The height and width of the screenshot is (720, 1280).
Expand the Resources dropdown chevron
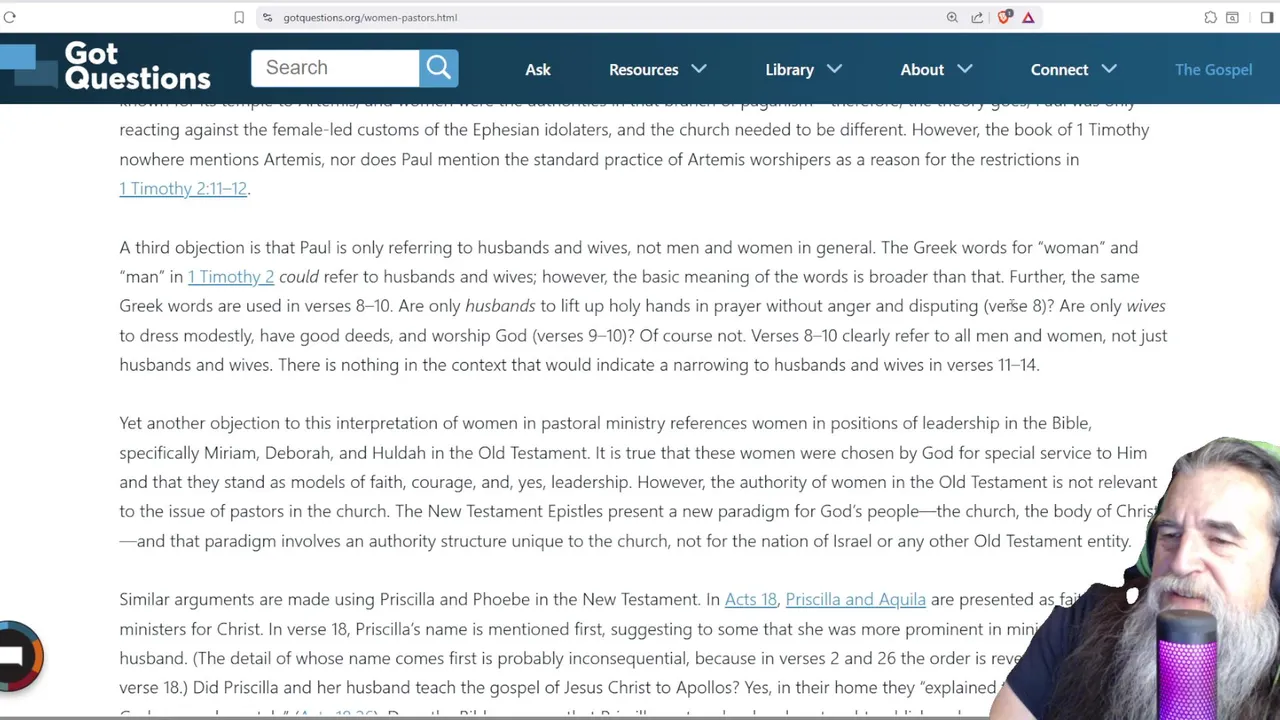pos(699,69)
